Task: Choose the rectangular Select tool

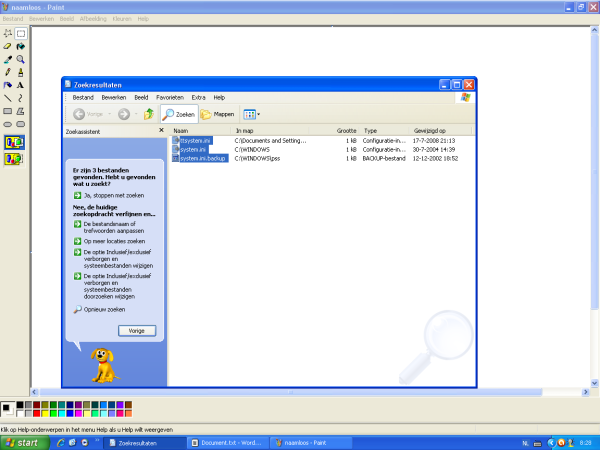Action: 21,33
